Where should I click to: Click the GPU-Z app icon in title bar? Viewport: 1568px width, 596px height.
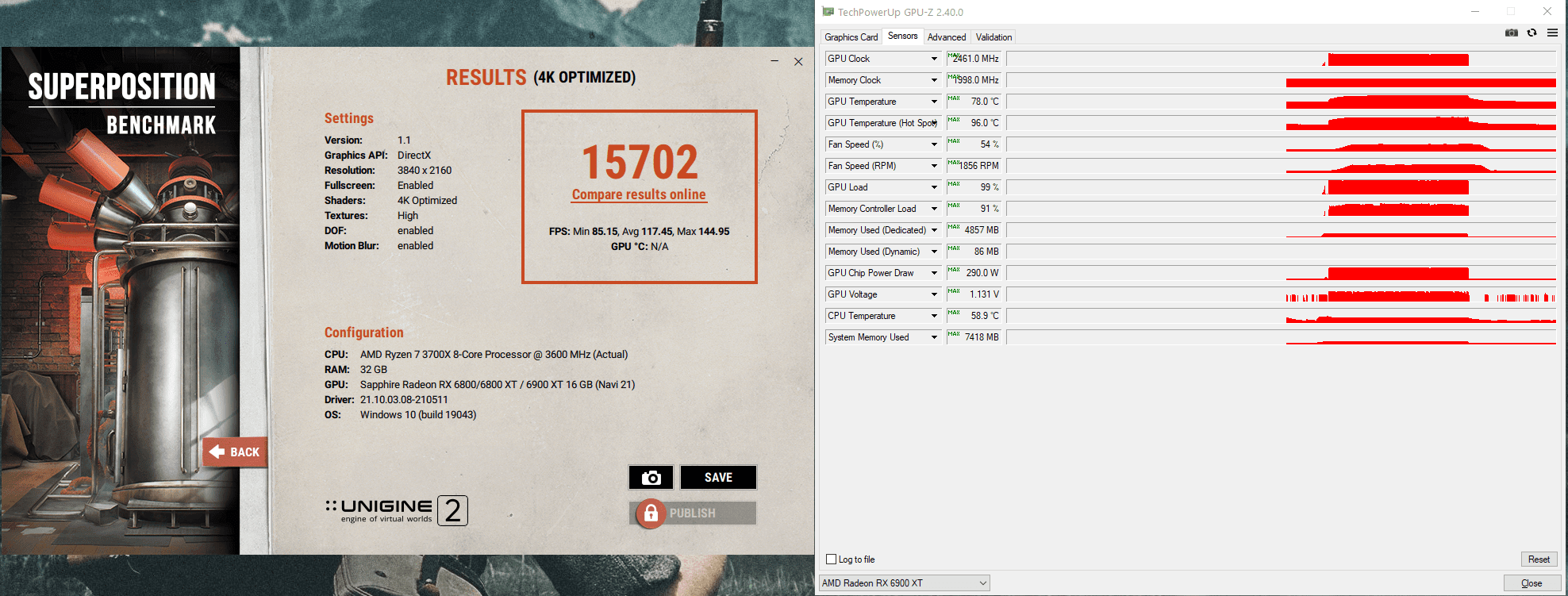tap(828, 12)
